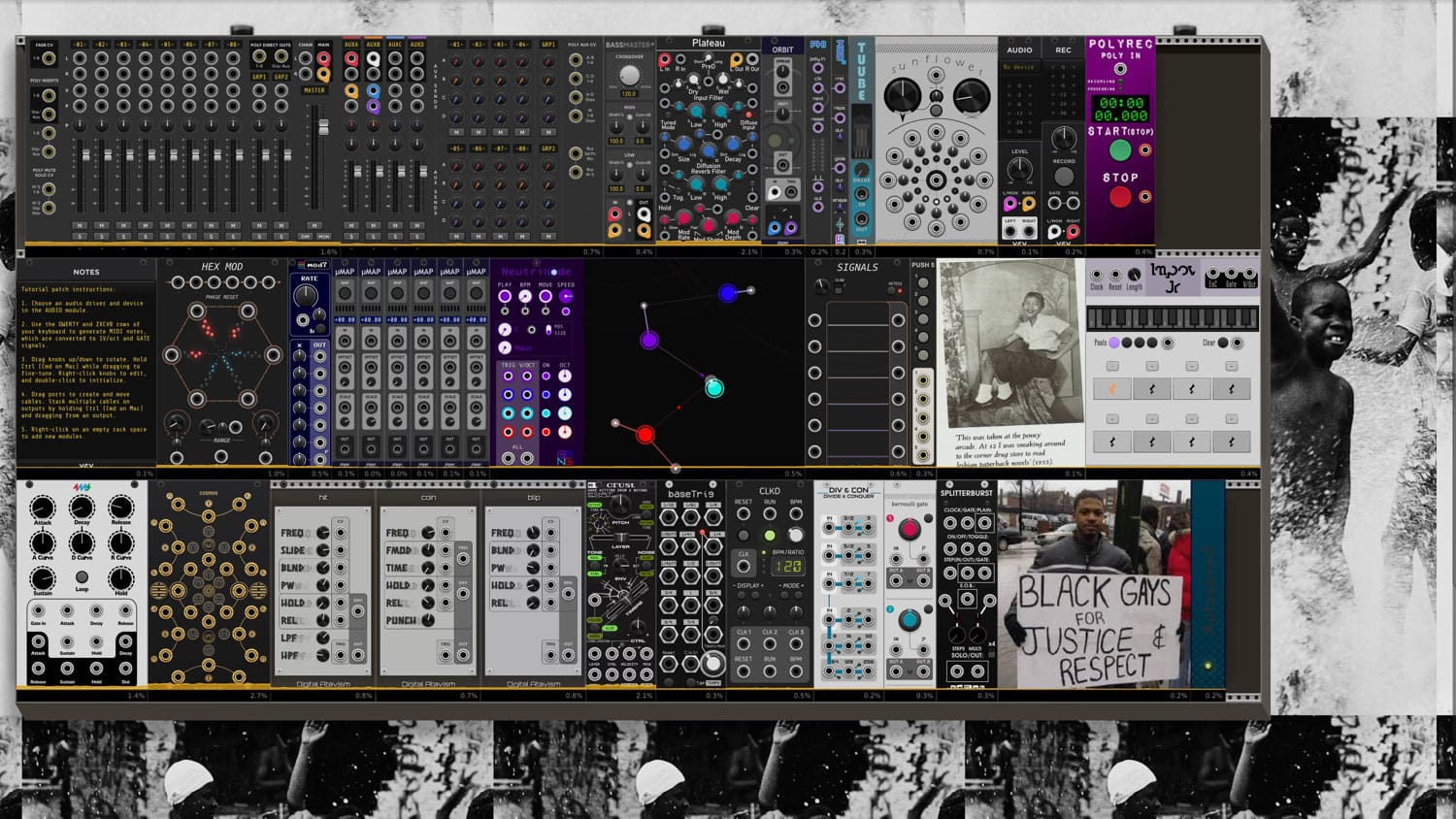Click the Black Gays for Justice photo
This screenshot has width=1456, height=819.
[1093, 585]
